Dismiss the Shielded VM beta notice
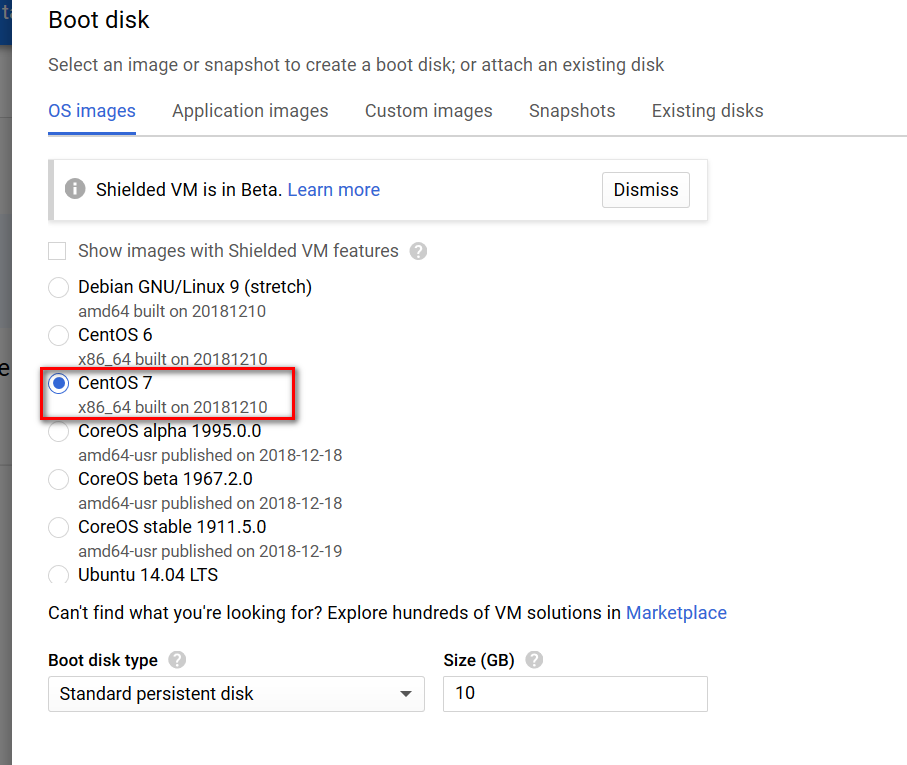This screenshot has width=907, height=765. click(x=645, y=190)
